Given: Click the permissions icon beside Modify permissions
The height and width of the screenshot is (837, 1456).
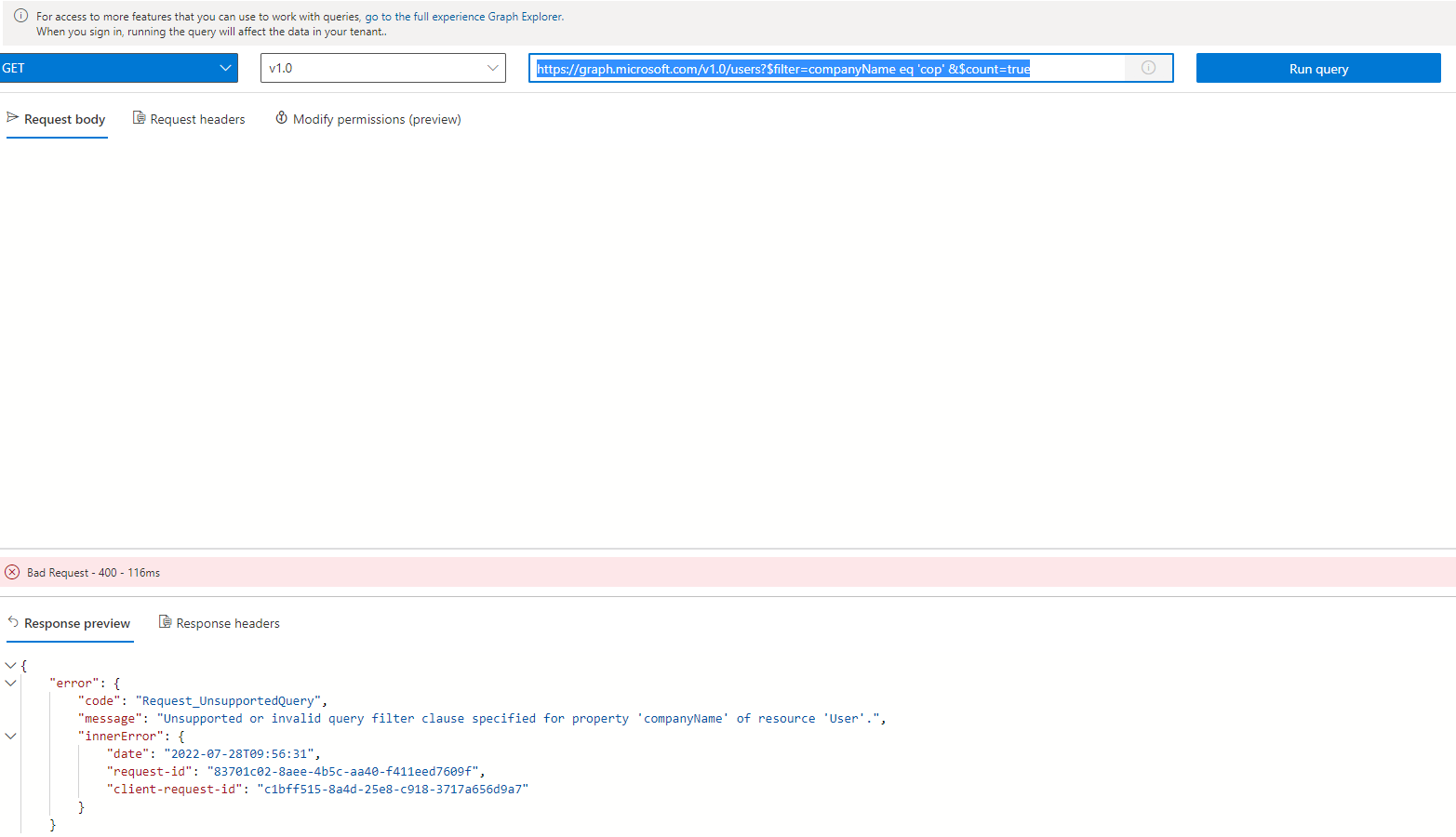Looking at the screenshot, I should [x=282, y=118].
